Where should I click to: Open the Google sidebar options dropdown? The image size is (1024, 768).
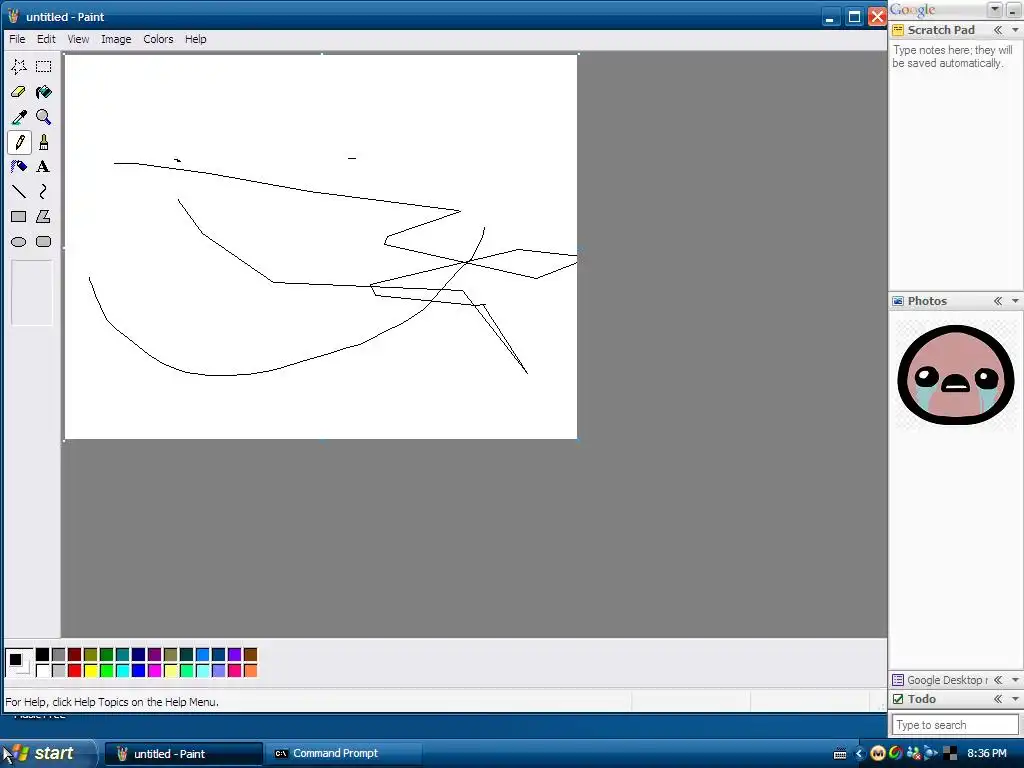tap(995, 9)
